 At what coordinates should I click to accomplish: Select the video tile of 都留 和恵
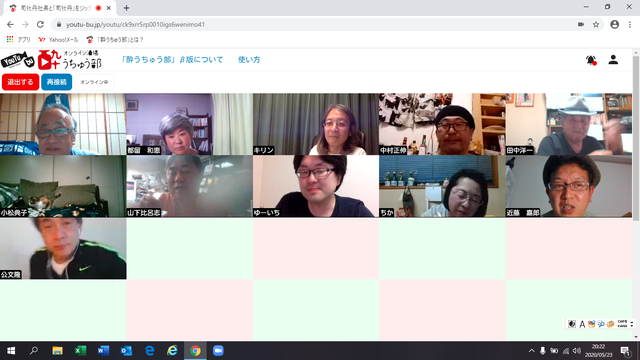(x=189, y=124)
